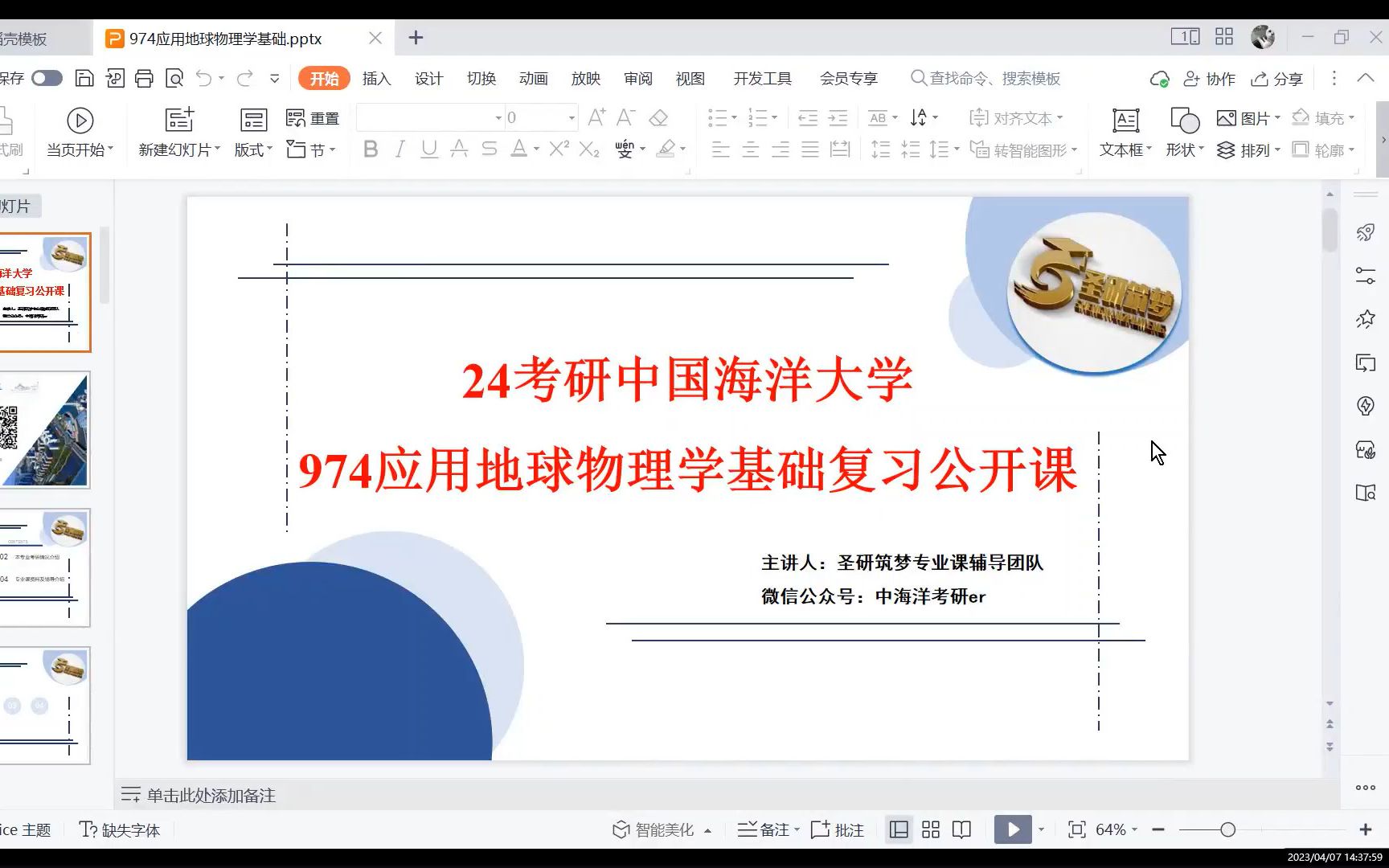Viewport: 1389px width, 868px height.
Task: Apply superscript formatting
Action: pos(559,149)
